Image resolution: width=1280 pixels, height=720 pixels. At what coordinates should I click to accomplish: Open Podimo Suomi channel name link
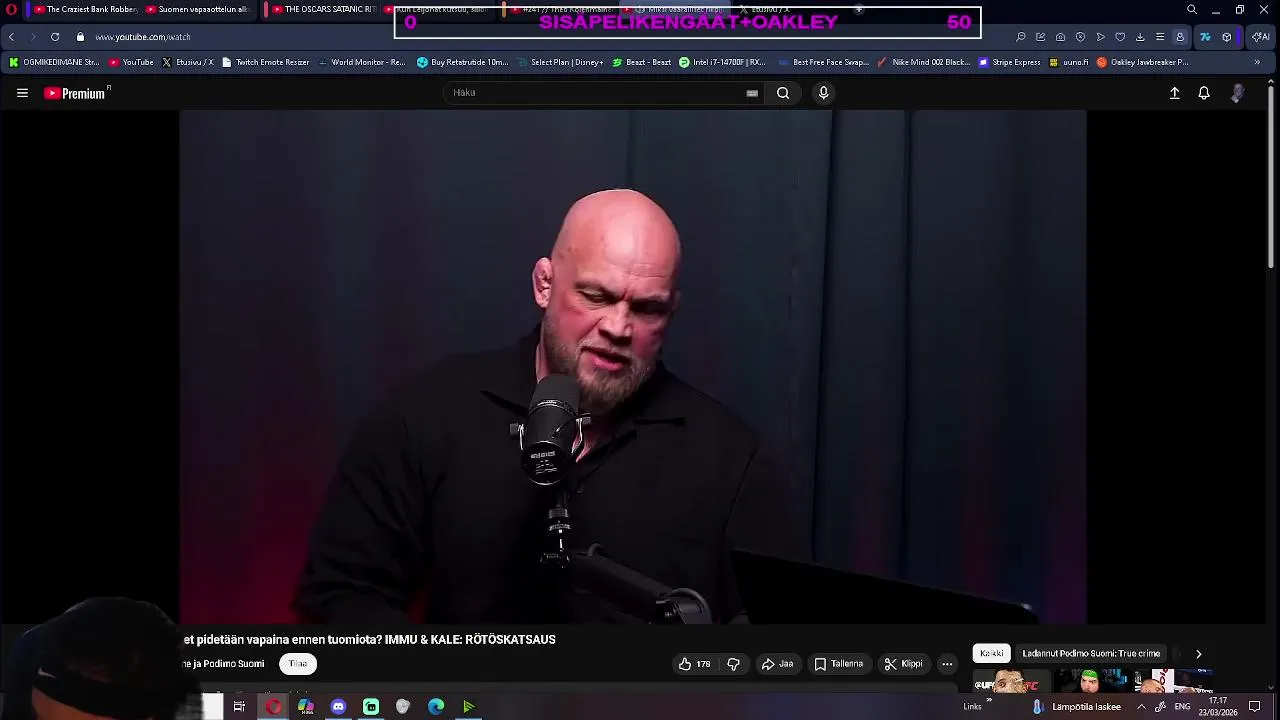coord(225,664)
